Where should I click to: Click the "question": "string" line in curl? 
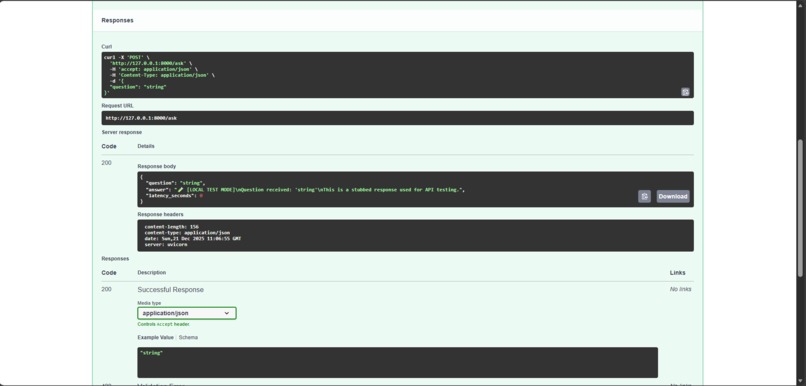[138, 87]
